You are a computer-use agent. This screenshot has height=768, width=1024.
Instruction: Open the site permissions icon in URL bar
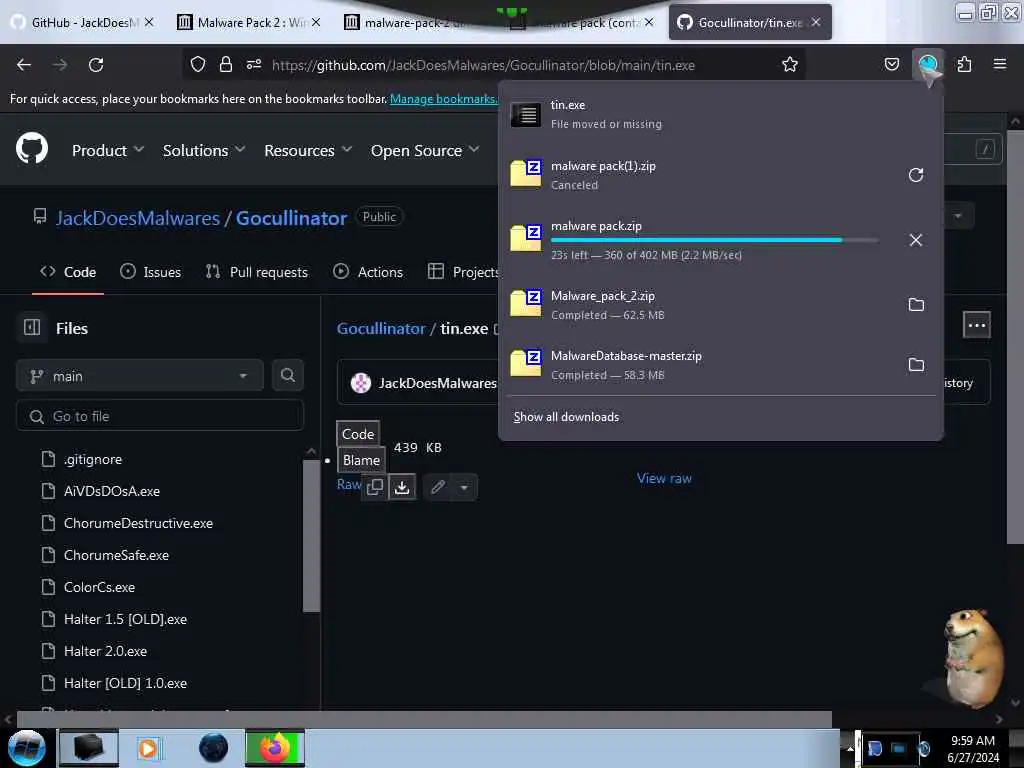254,64
